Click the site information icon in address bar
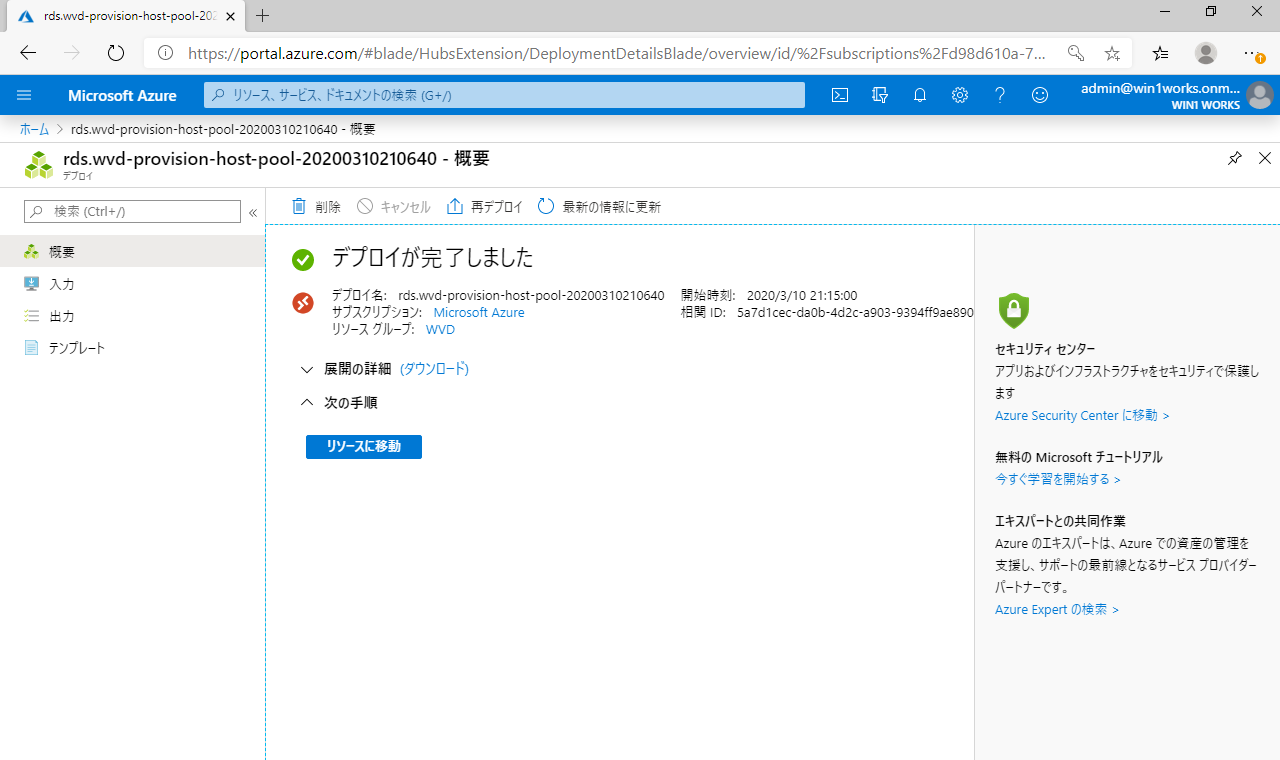The image size is (1280, 760). [x=166, y=53]
